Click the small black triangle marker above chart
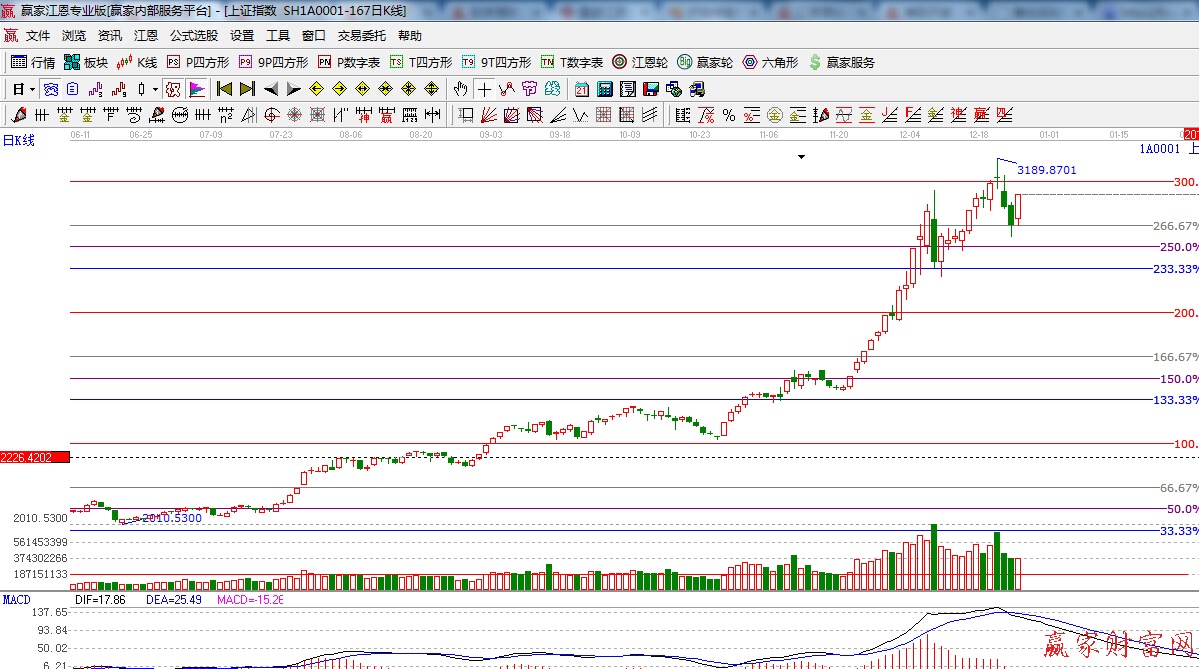Screen dimensions: 1199x669 pos(801,157)
